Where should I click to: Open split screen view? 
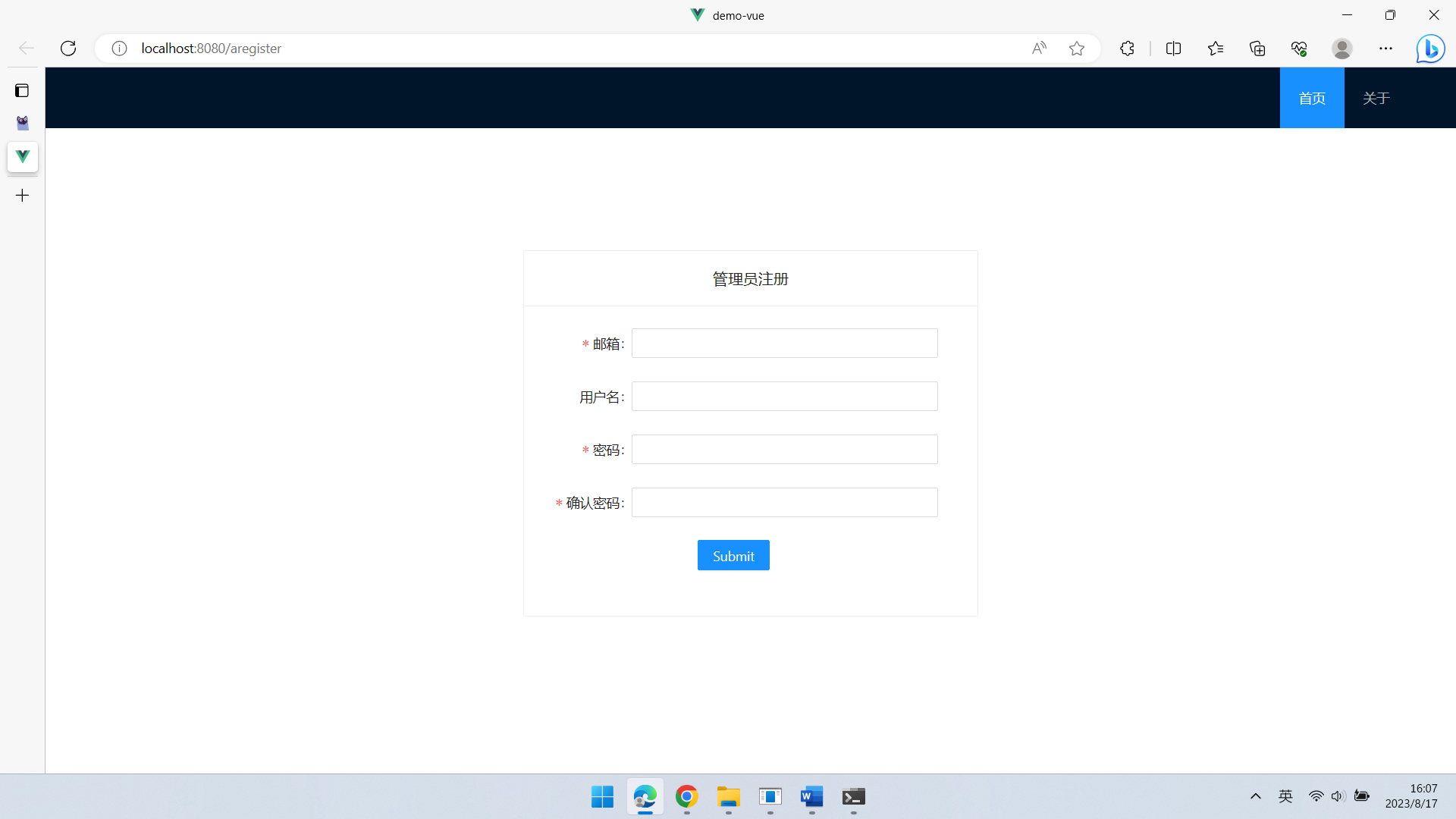tap(1173, 49)
